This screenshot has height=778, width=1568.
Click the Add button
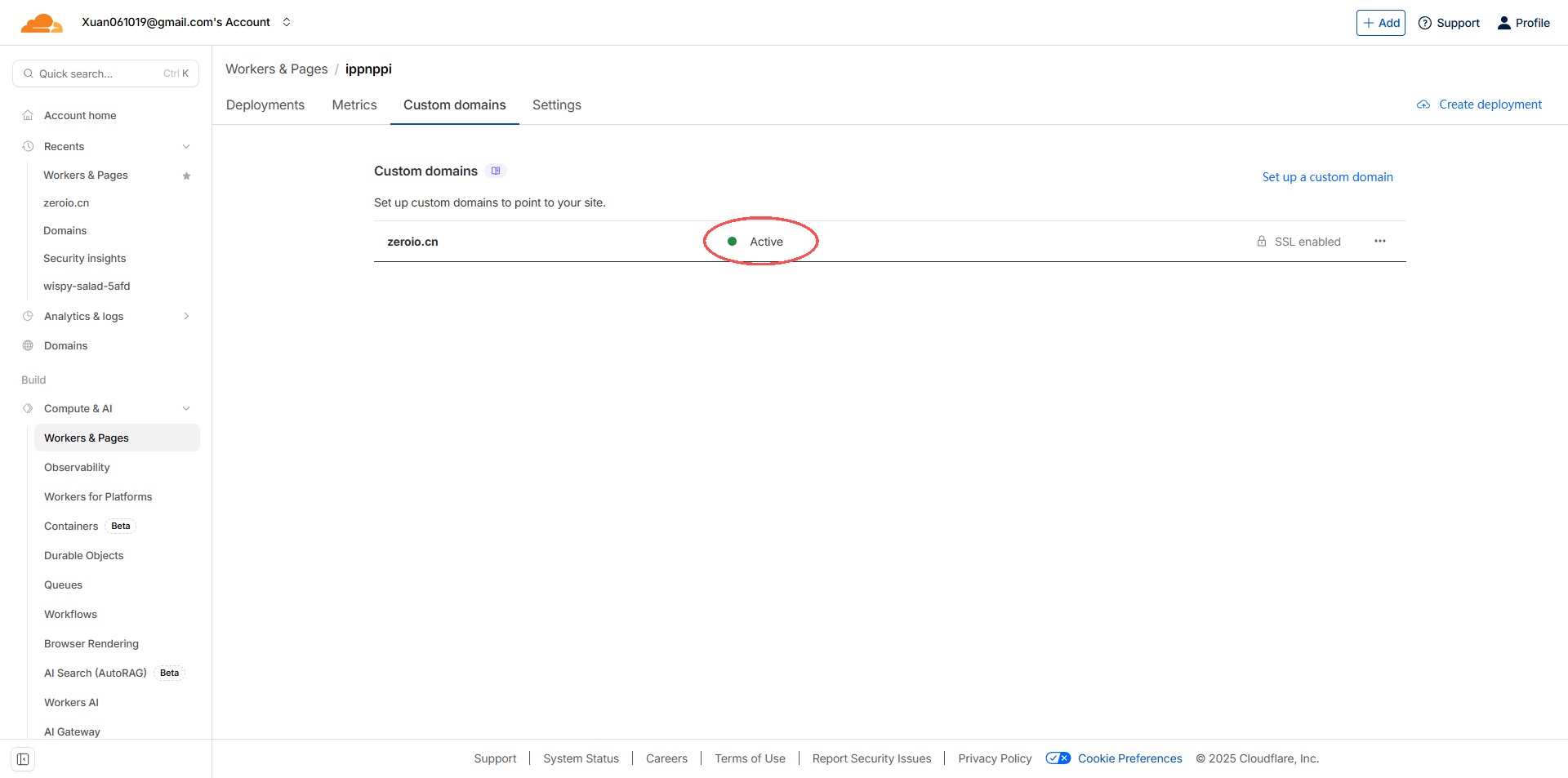1381,23
